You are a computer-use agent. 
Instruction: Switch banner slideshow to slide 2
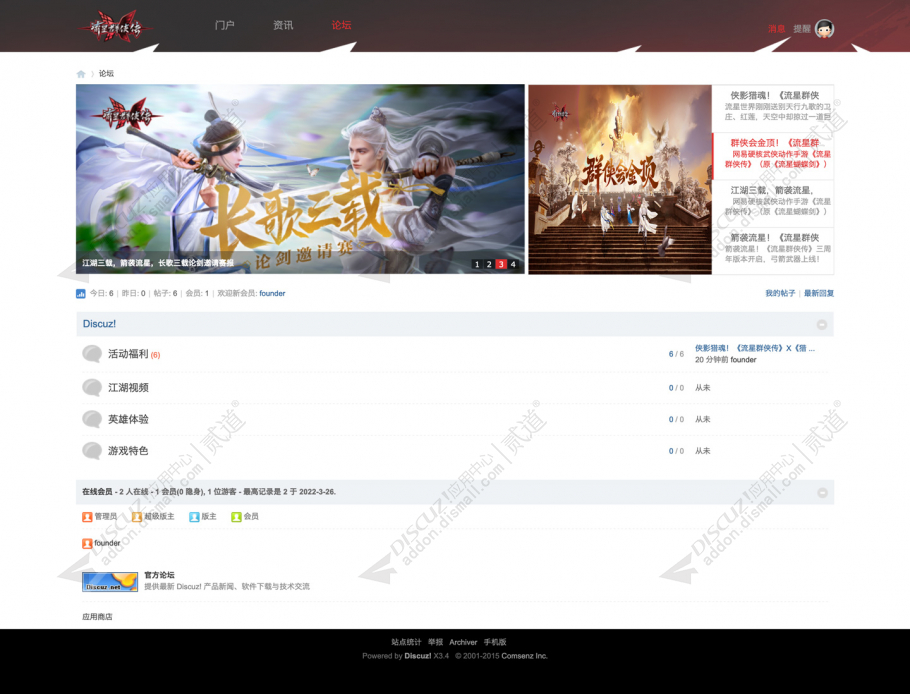[489, 265]
